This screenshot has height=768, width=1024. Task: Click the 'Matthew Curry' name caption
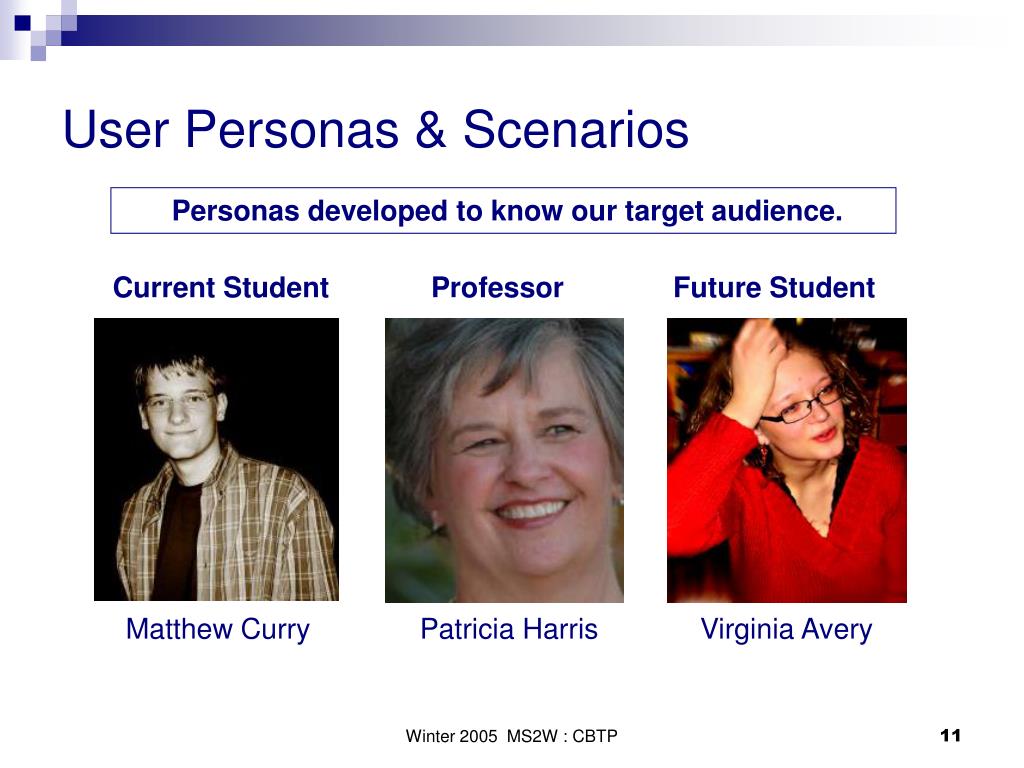coord(217,630)
